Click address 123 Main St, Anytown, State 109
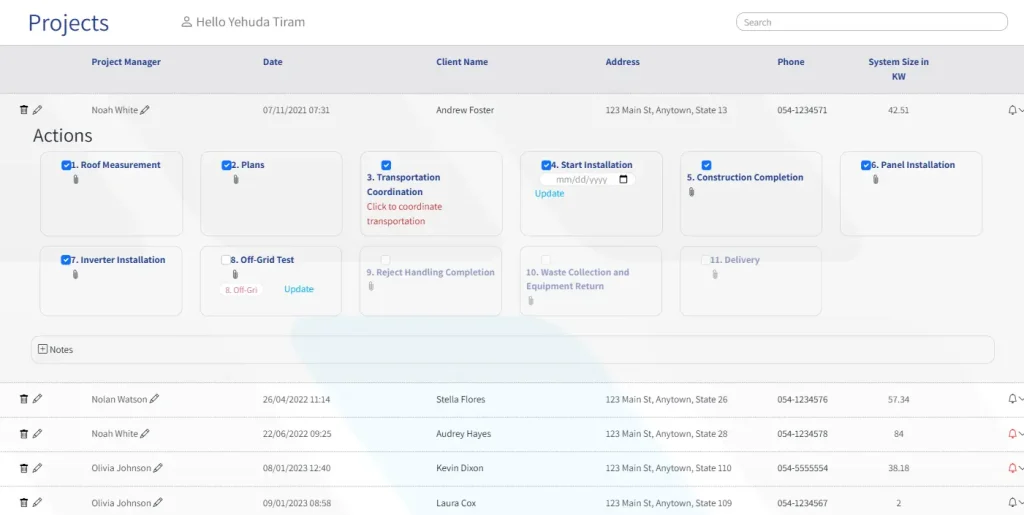1024x515 pixels. click(669, 503)
